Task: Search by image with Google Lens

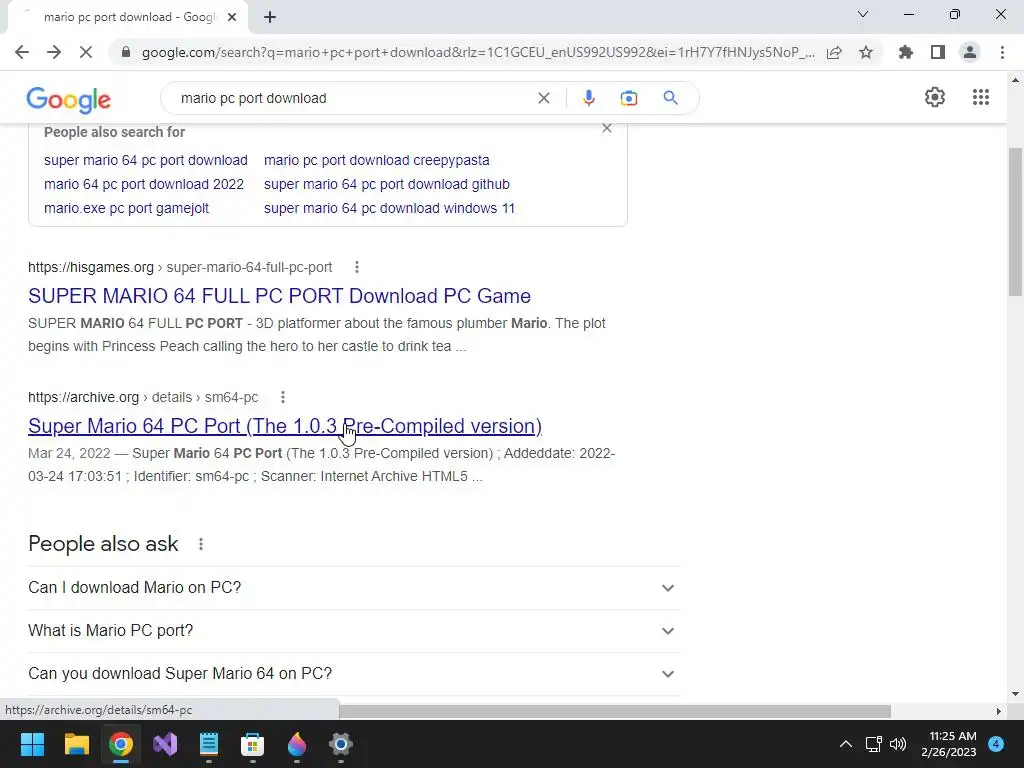Action: [628, 98]
